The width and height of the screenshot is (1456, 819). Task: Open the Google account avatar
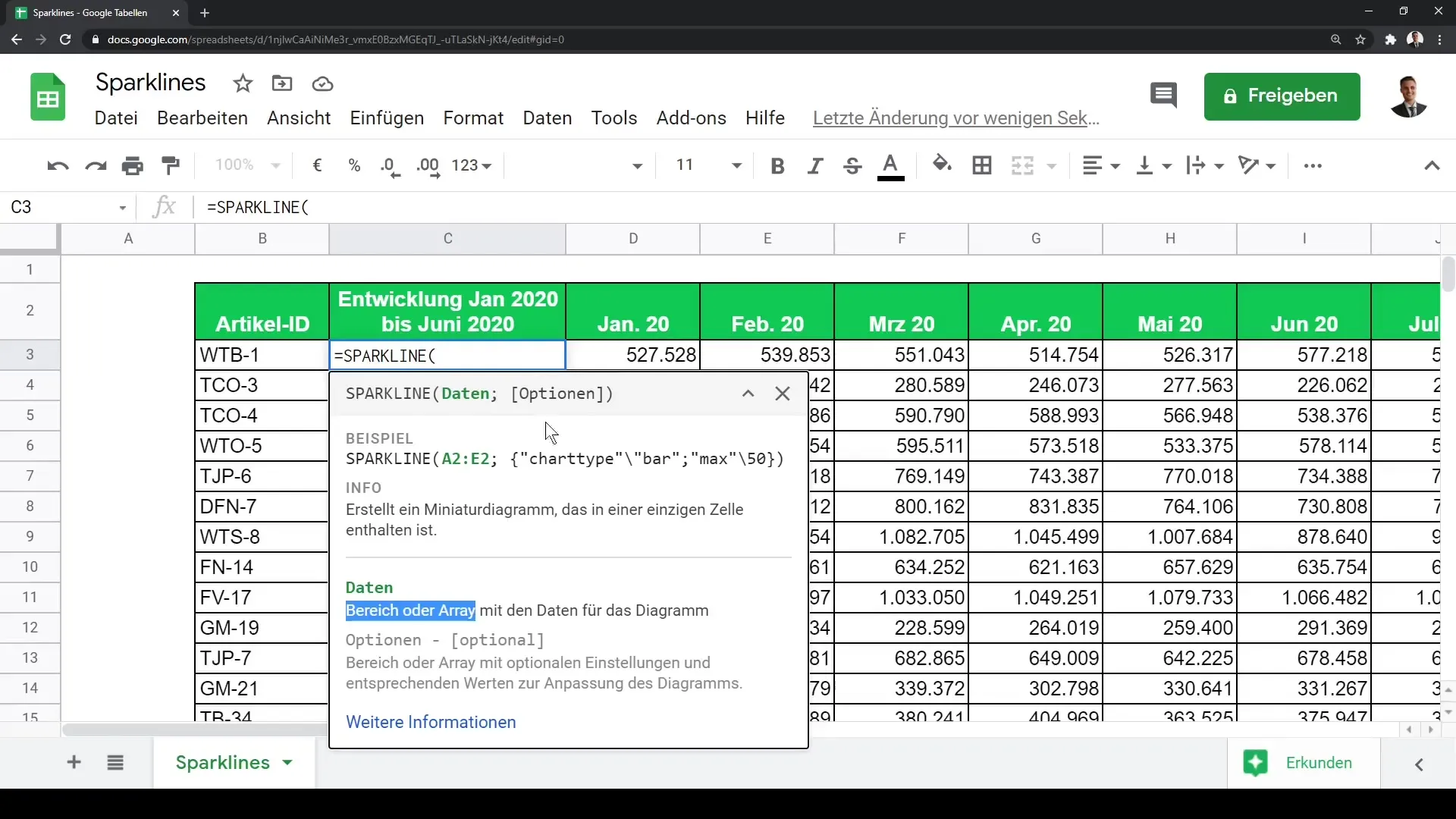[1408, 96]
